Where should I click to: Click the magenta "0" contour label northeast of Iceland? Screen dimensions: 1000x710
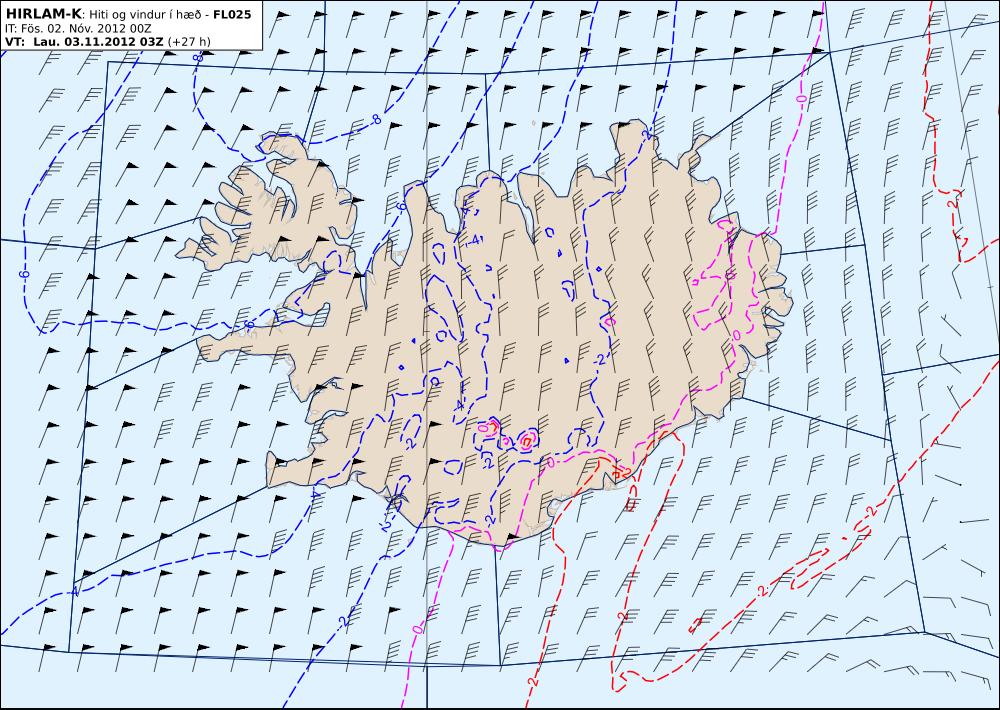pyautogui.click(x=802, y=99)
